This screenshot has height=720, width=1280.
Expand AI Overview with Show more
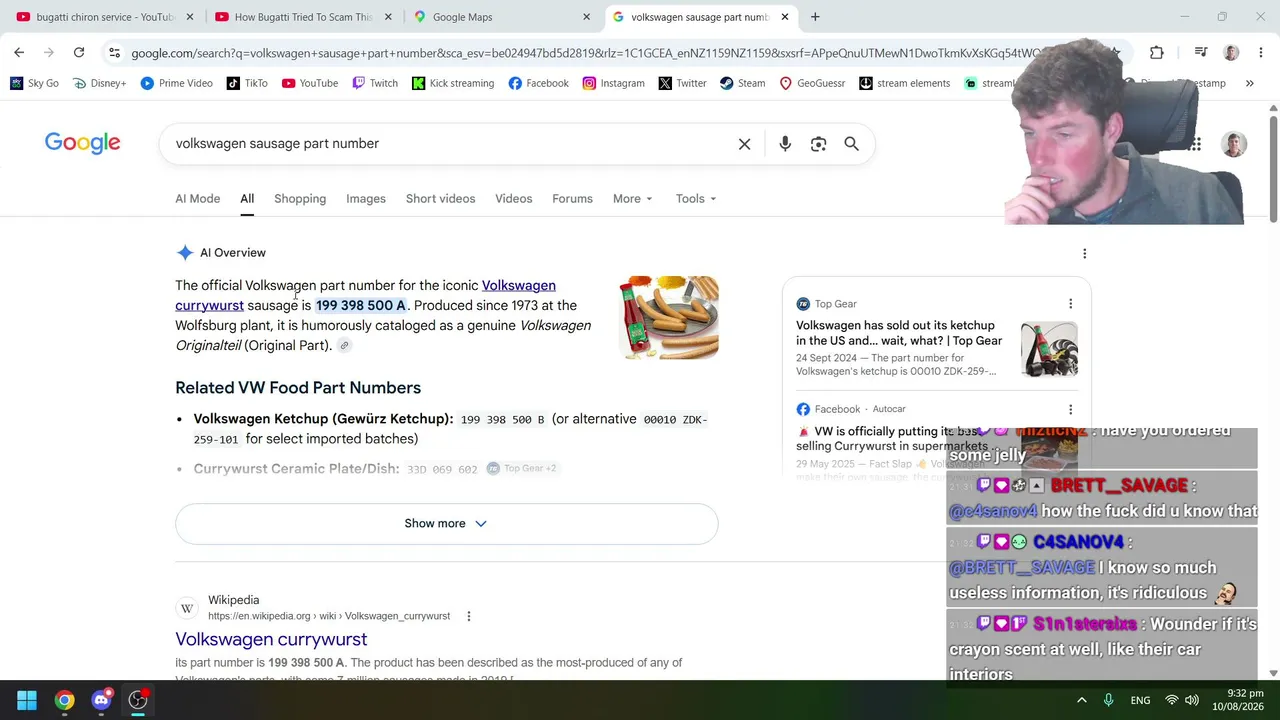(446, 524)
